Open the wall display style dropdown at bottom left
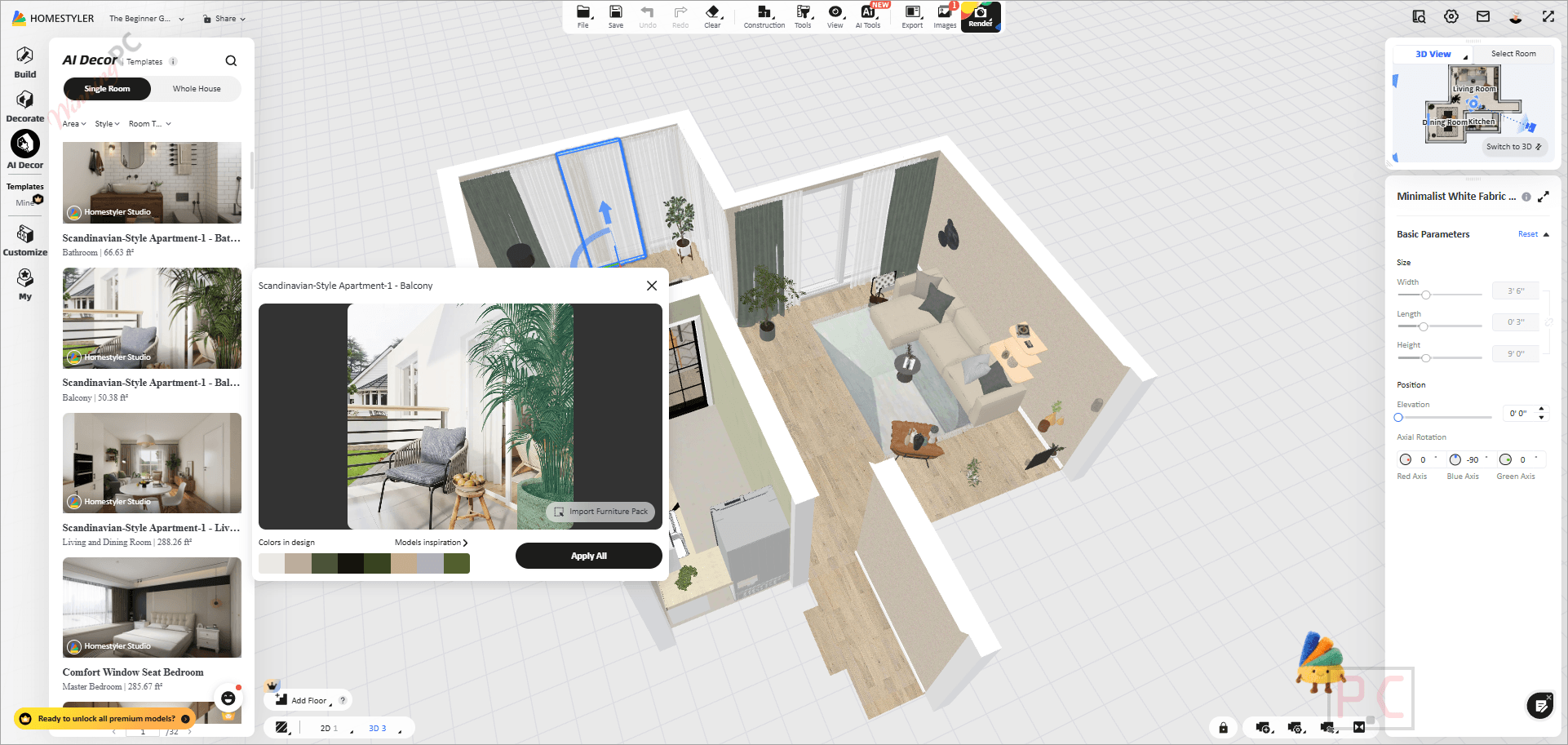Image resolution: width=1568 pixels, height=745 pixels. (282, 728)
